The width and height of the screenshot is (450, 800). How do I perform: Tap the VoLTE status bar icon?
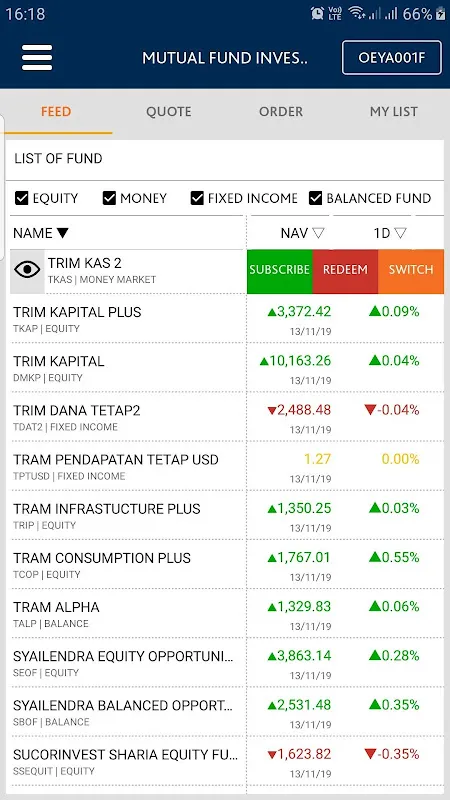tap(335, 14)
